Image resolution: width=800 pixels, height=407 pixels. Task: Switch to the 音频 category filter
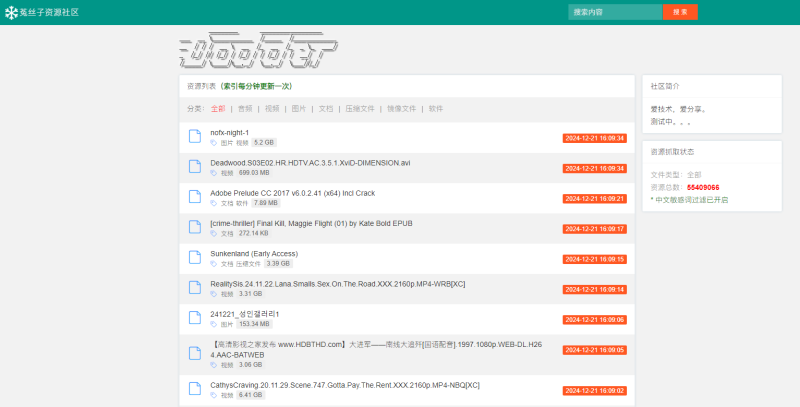click(245, 108)
